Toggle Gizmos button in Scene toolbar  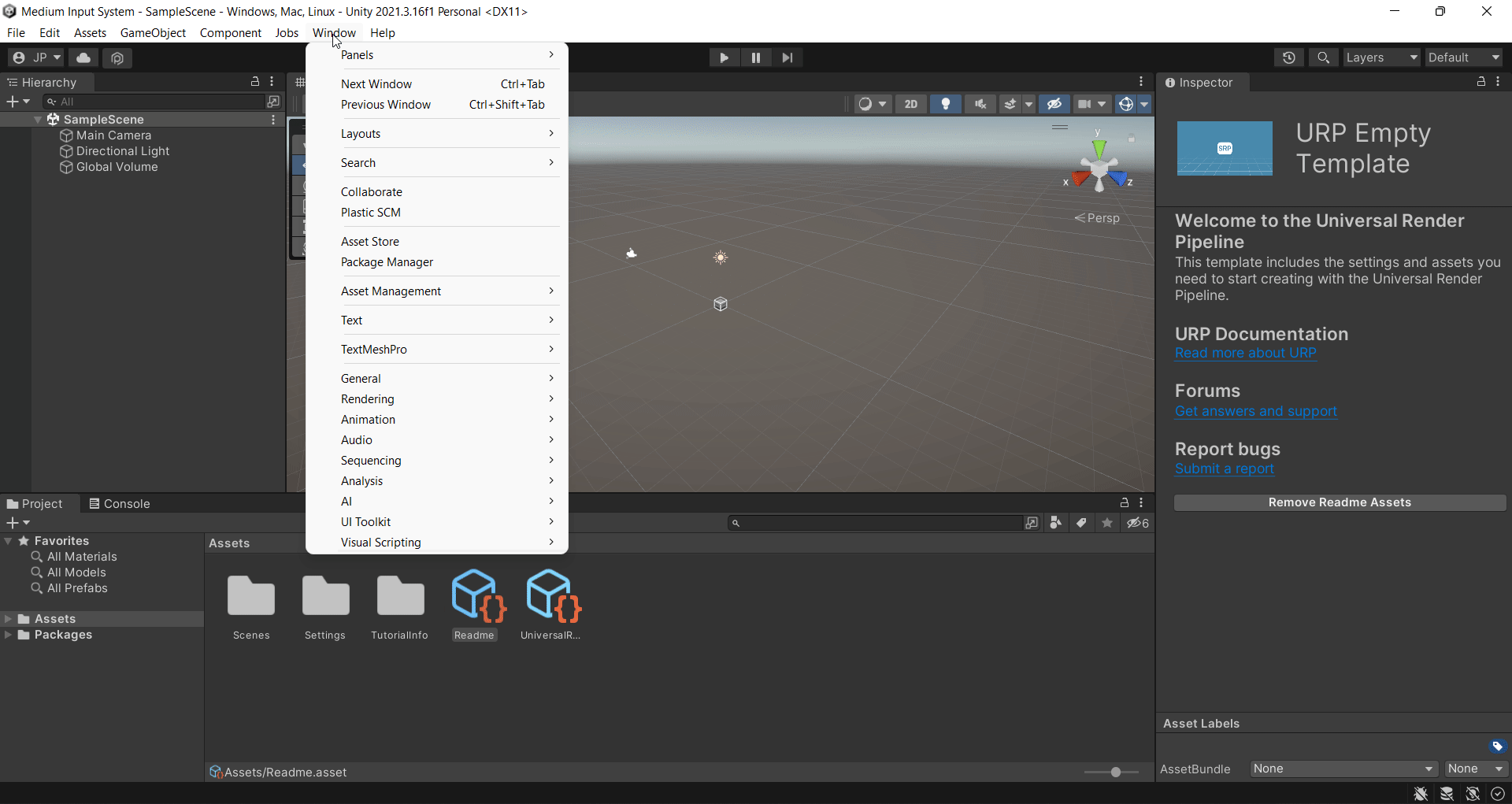pos(1126,104)
